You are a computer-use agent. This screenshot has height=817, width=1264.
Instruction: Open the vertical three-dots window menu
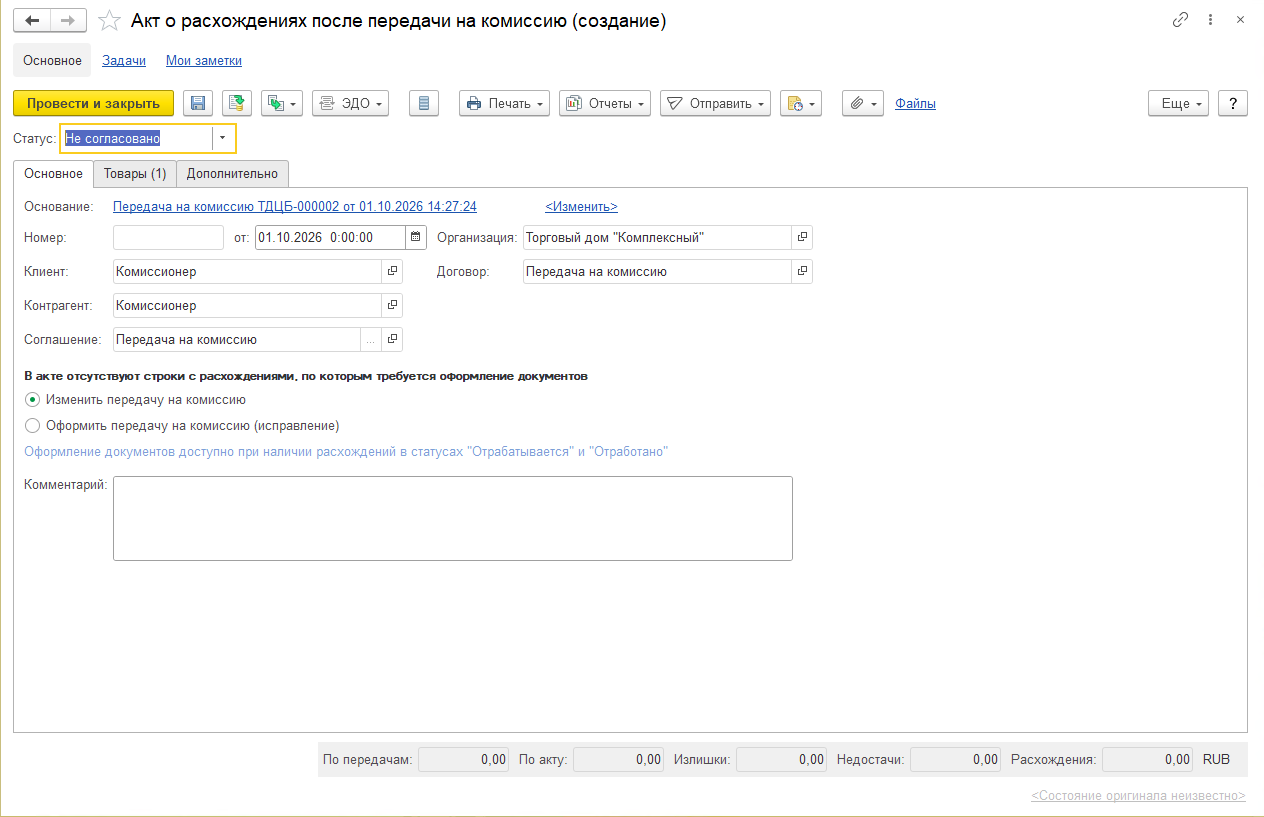click(x=1211, y=20)
